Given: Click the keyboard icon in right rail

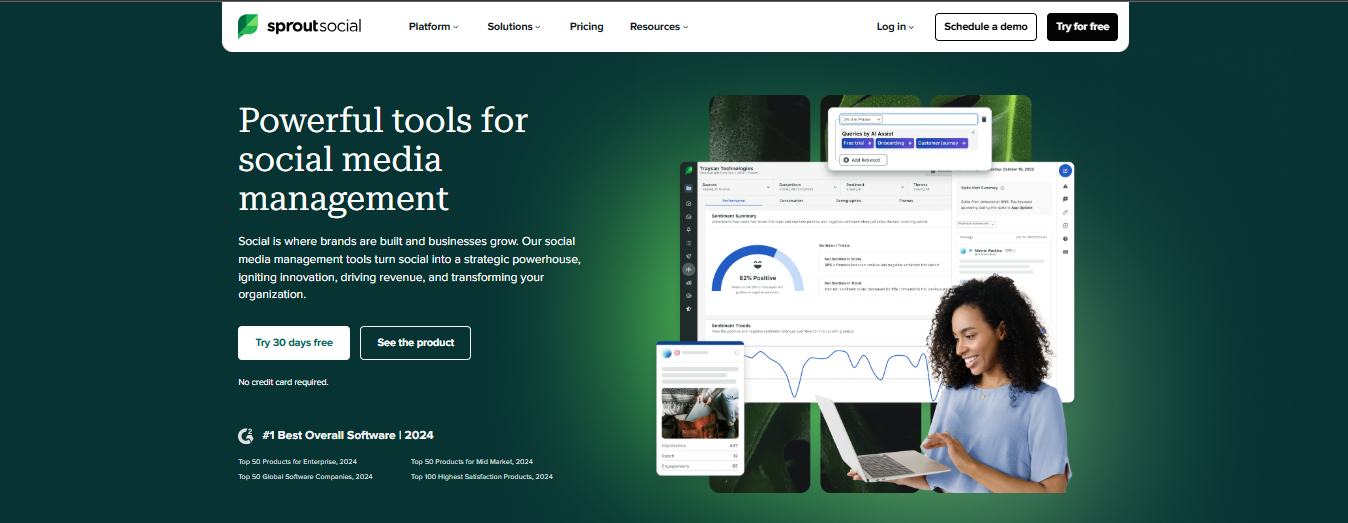Looking at the screenshot, I should [x=1065, y=252].
